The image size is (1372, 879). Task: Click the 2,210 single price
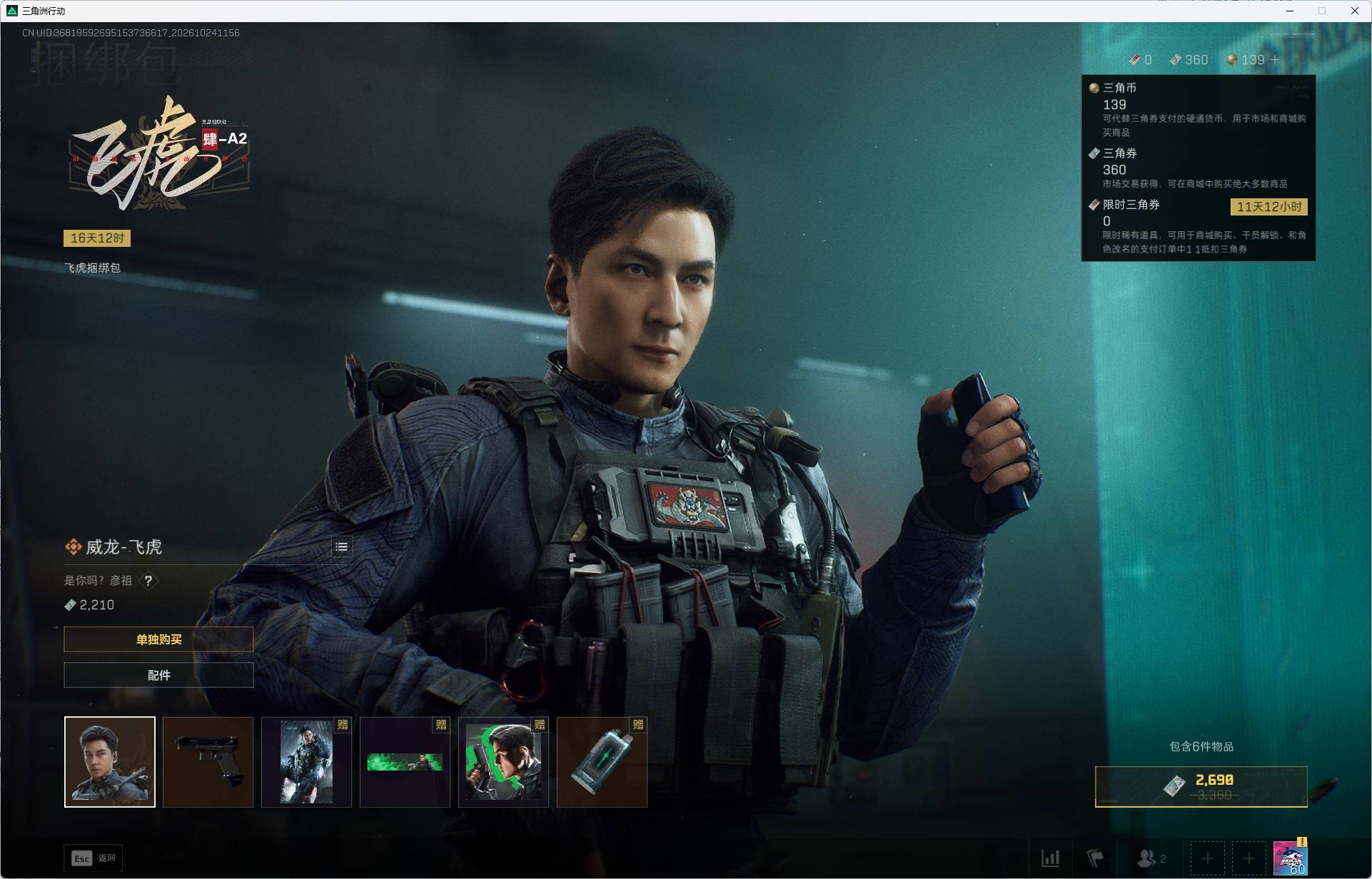click(89, 605)
